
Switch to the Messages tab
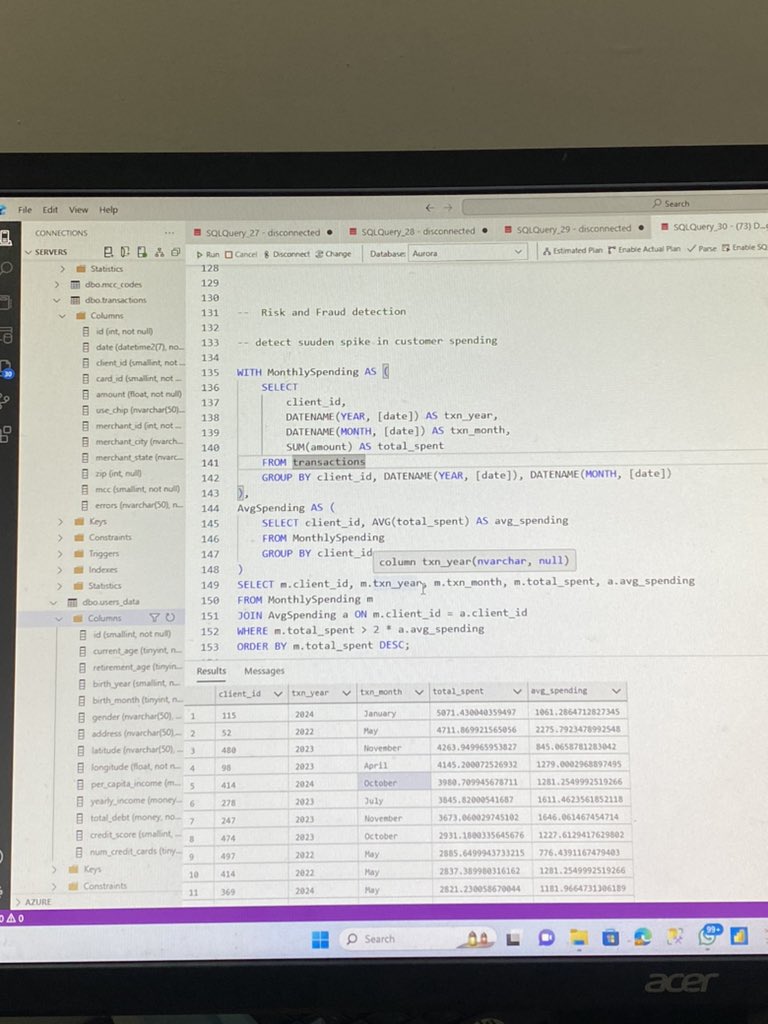tap(264, 671)
